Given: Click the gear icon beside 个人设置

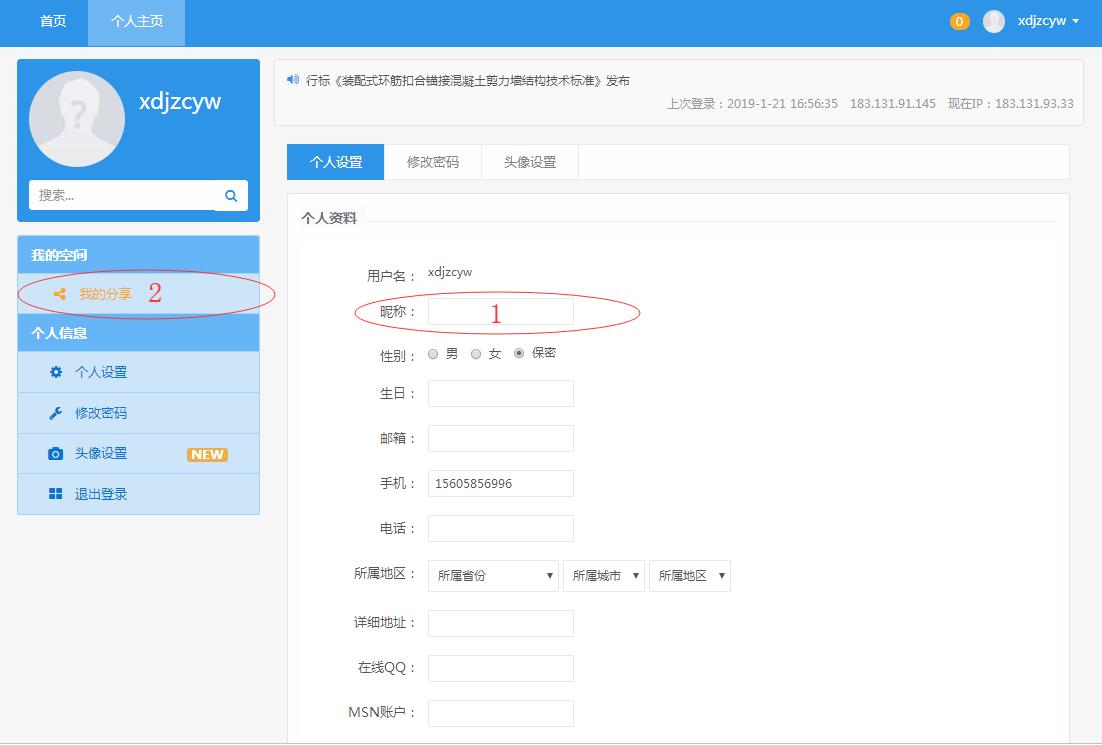Looking at the screenshot, I should point(56,372).
